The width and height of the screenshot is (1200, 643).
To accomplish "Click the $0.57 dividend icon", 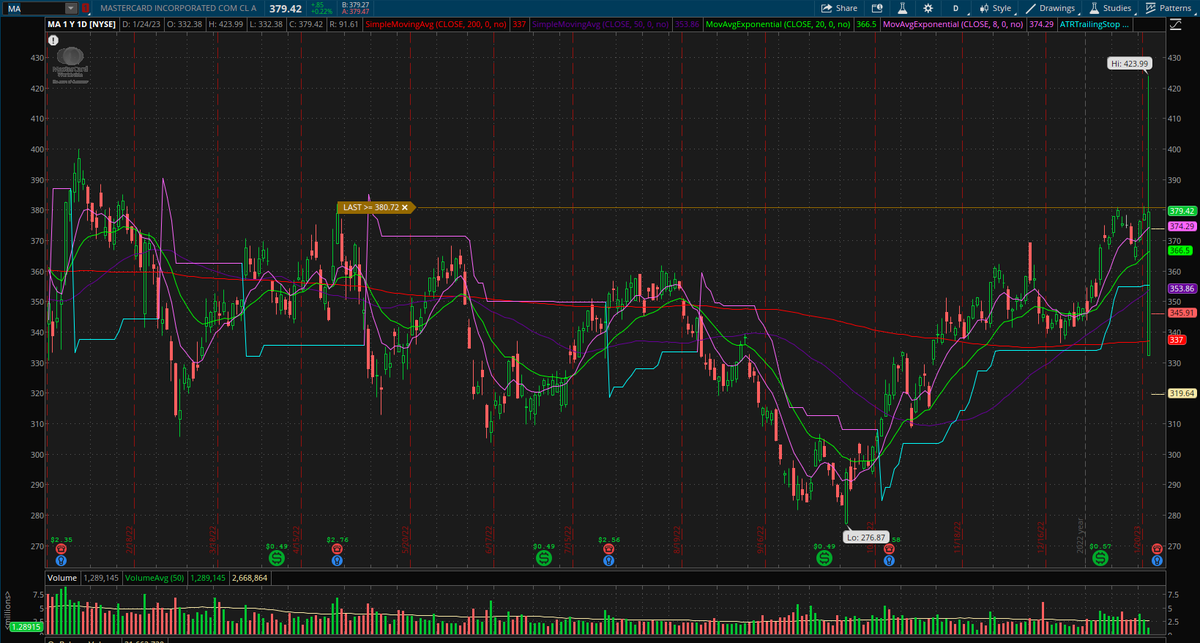I will coord(1101,556).
